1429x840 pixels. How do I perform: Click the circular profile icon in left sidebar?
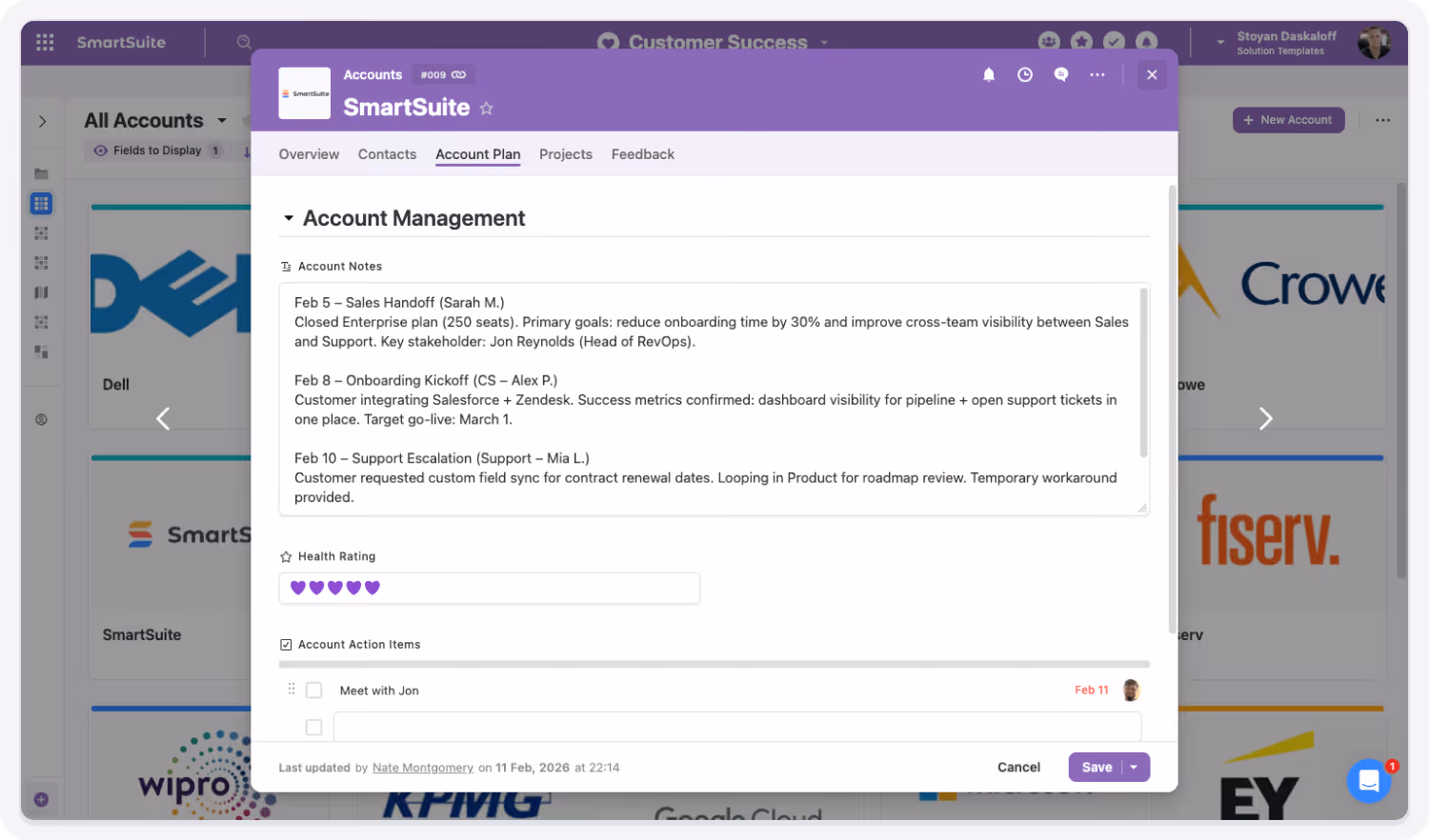pyautogui.click(x=41, y=419)
